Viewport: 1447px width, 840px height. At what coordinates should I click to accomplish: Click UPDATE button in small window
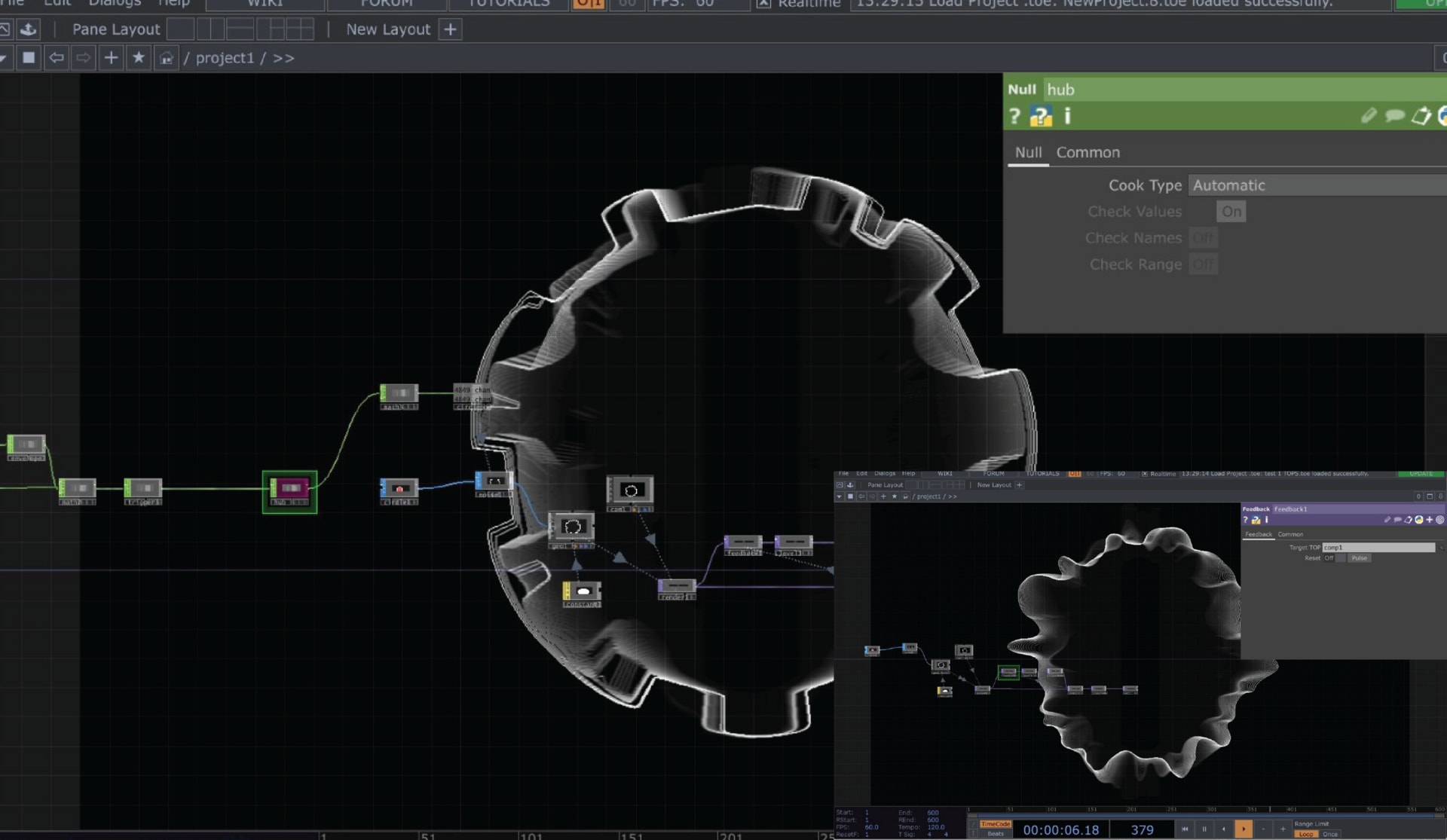pos(1421,474)
